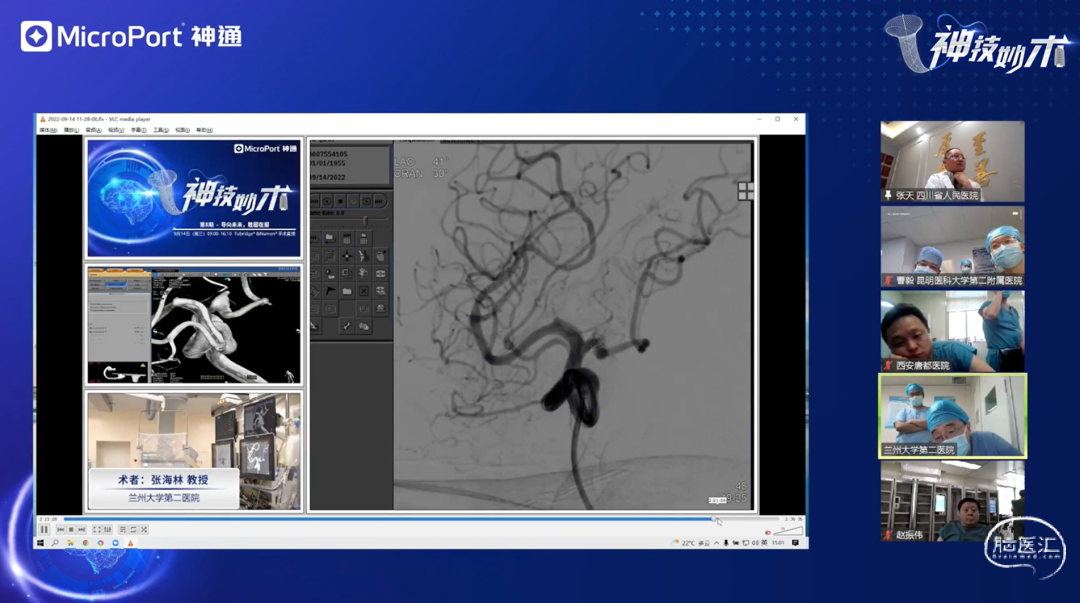
Task: Unmute audio via the red speaker icon
Action: pyautogui.click(x=768, y=532)
